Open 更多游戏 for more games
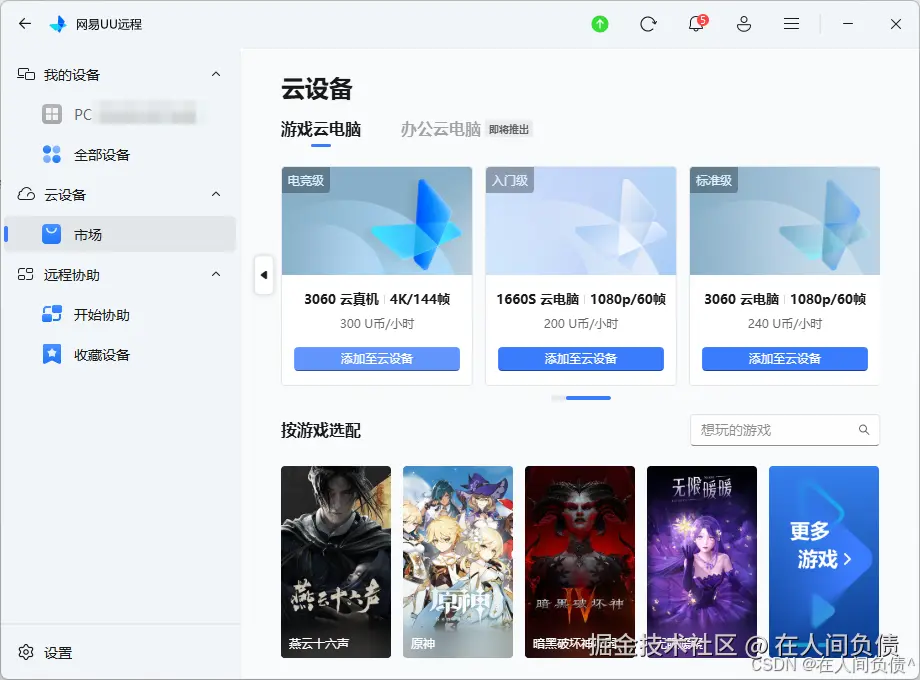The height and width of the screenshot is (680, 920). [x=824, y=547]
